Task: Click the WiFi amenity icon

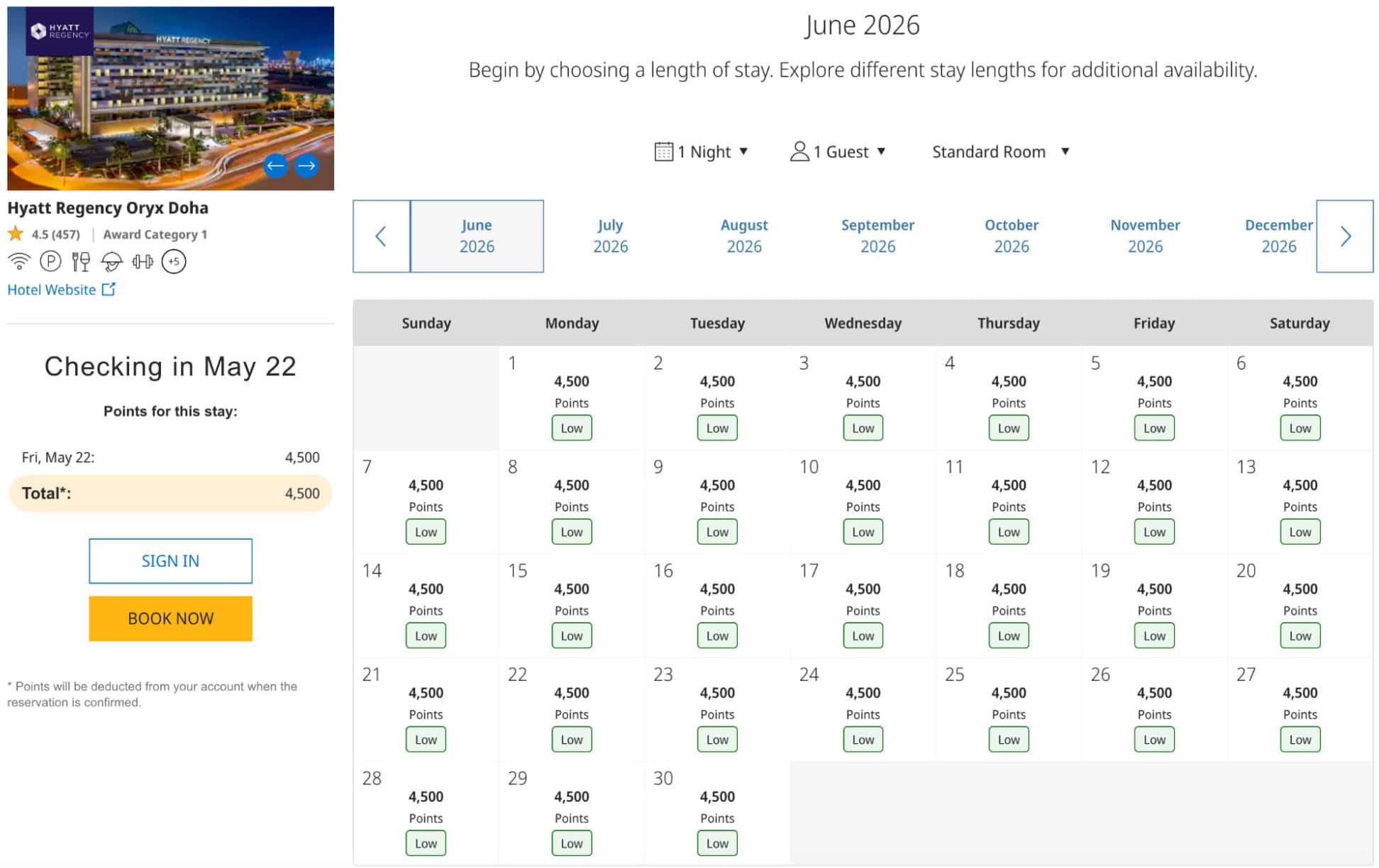Action: [x=19, y=262]
